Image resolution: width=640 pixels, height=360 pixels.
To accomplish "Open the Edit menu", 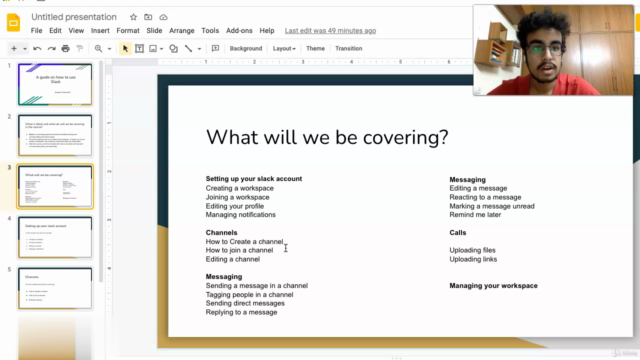I will [x=55, y=31].
